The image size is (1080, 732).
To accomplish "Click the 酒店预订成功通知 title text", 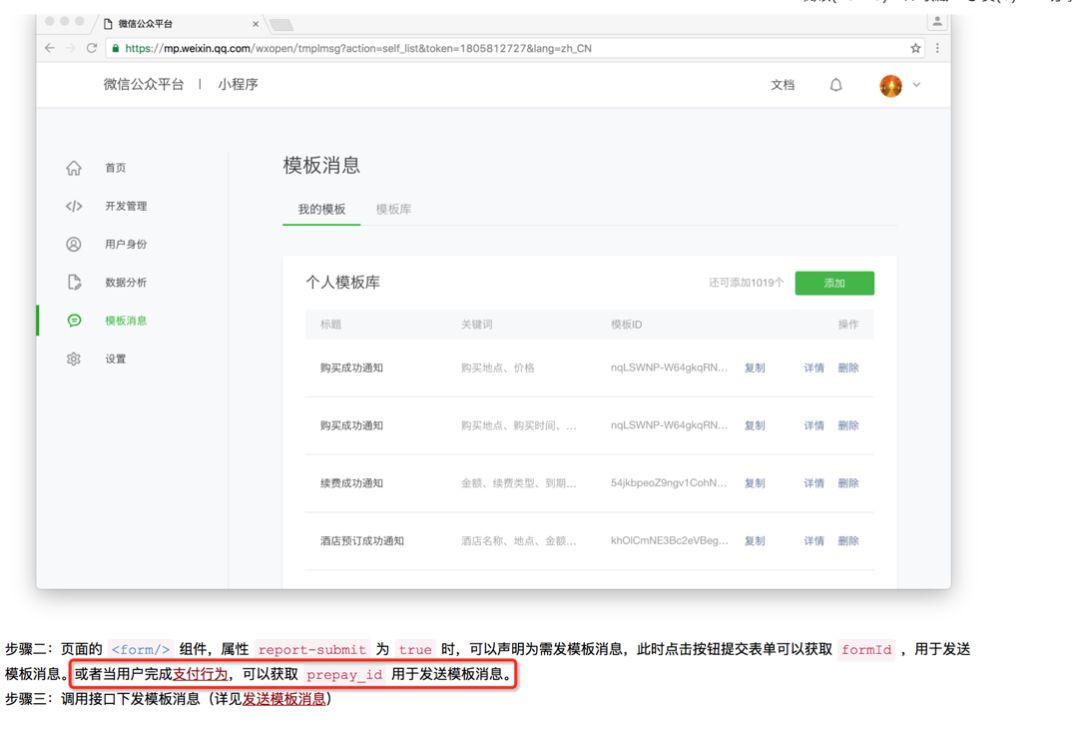I will pyautogui.click(x=362, y=541).
